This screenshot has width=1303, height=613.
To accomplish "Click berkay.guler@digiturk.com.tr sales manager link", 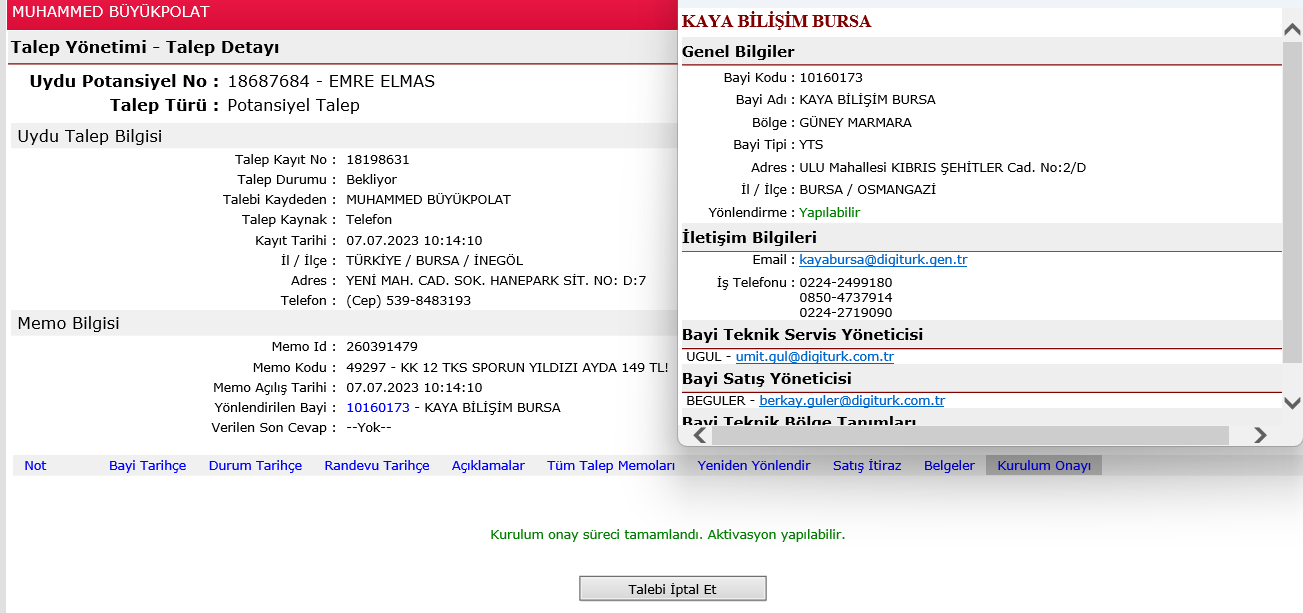I will (x=852, y=401).
